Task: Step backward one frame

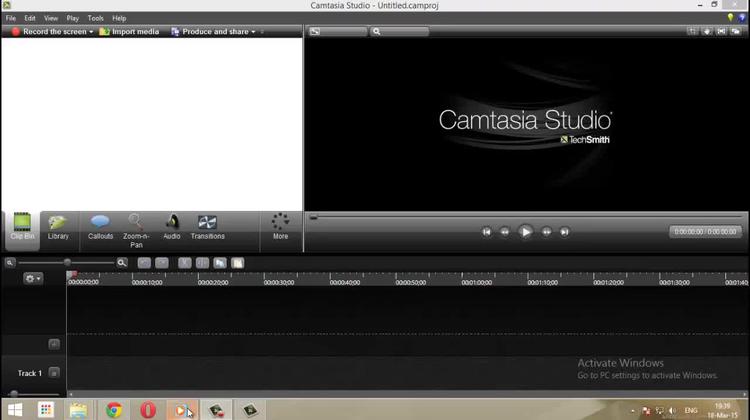Action: [x=505, y=232]
